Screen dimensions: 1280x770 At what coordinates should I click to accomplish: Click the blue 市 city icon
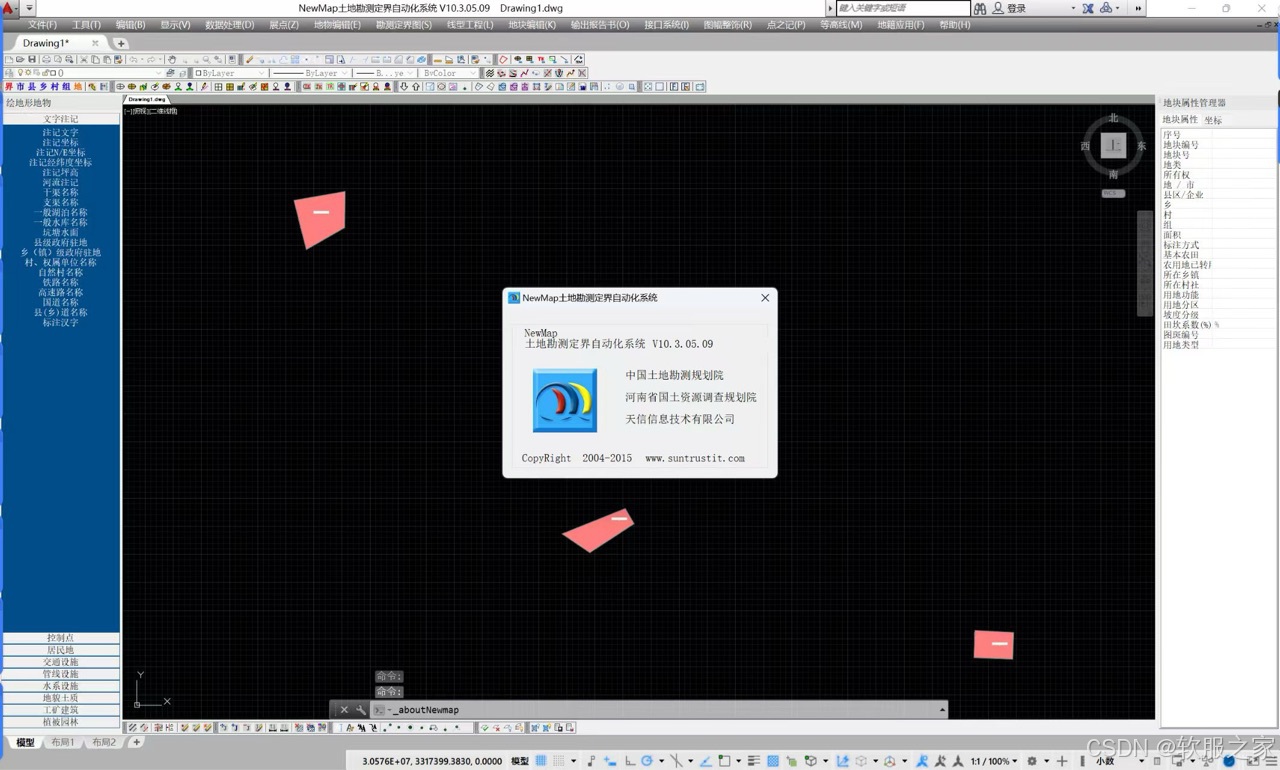click(x=20, y=87)
